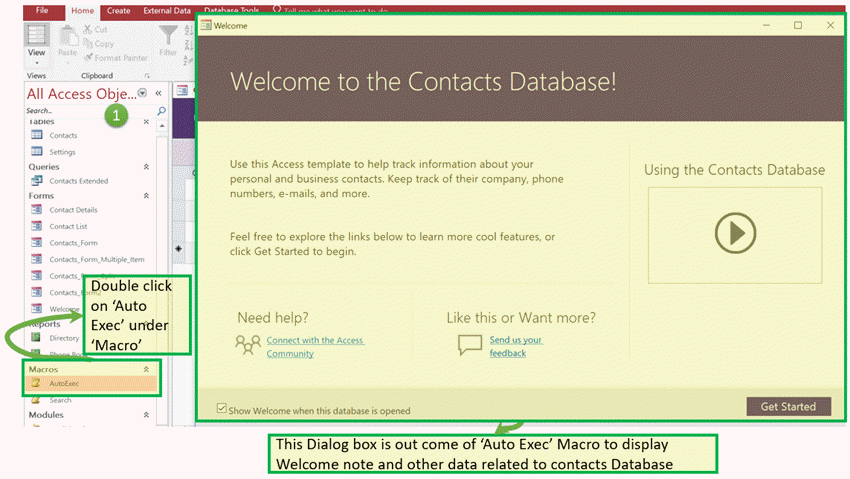850x479 pixels.
Task: Click the search magnifier in navigation pane
Action: point(161,111)
